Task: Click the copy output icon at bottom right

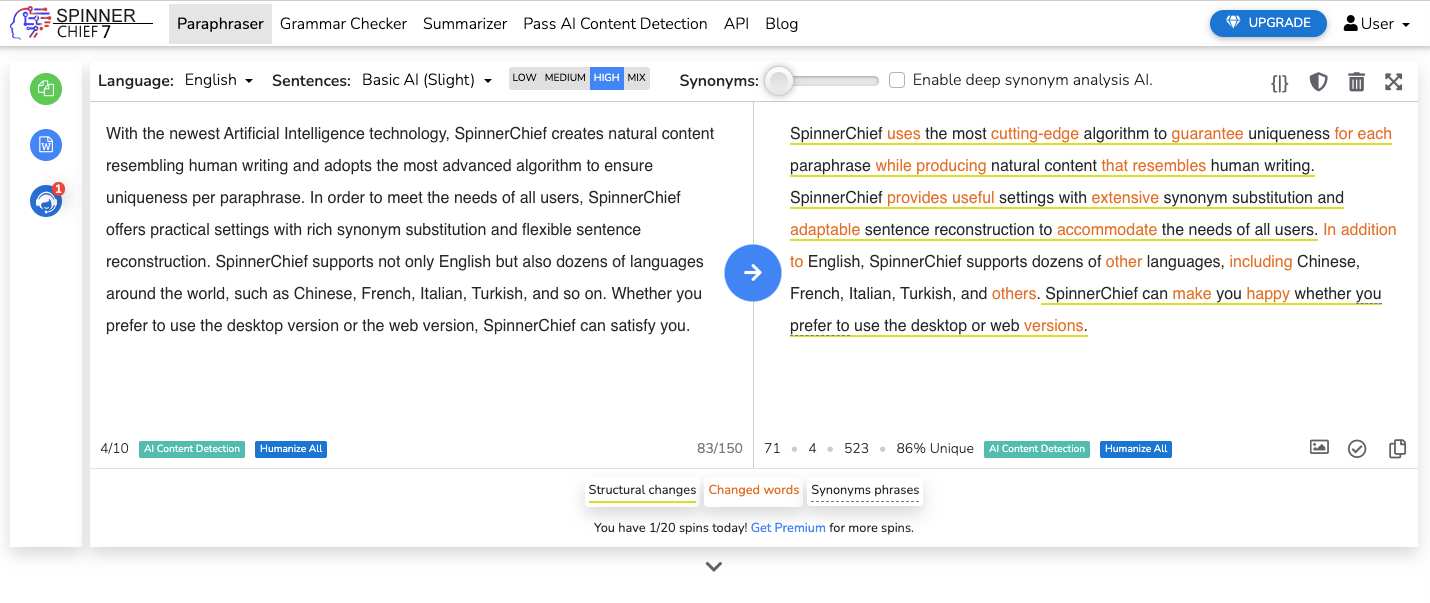Action: (x=1397, y=449)
